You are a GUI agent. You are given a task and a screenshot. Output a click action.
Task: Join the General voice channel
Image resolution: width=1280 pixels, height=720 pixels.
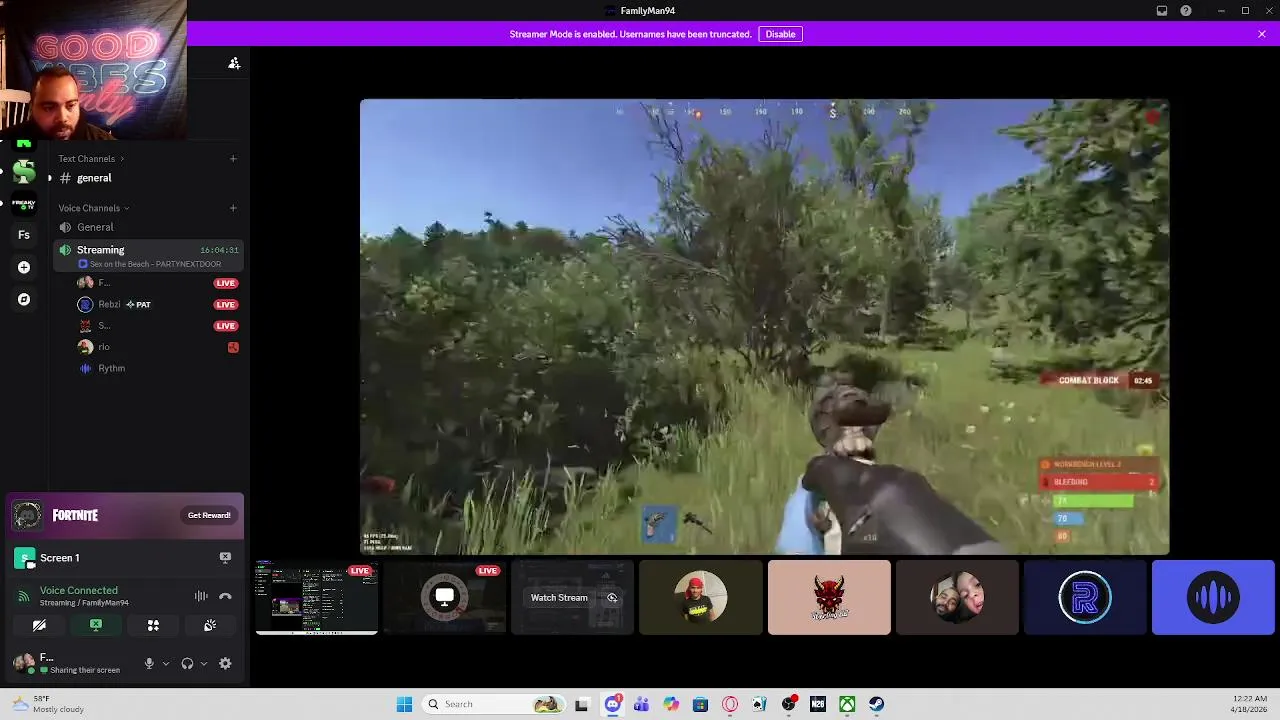[148, 227]
